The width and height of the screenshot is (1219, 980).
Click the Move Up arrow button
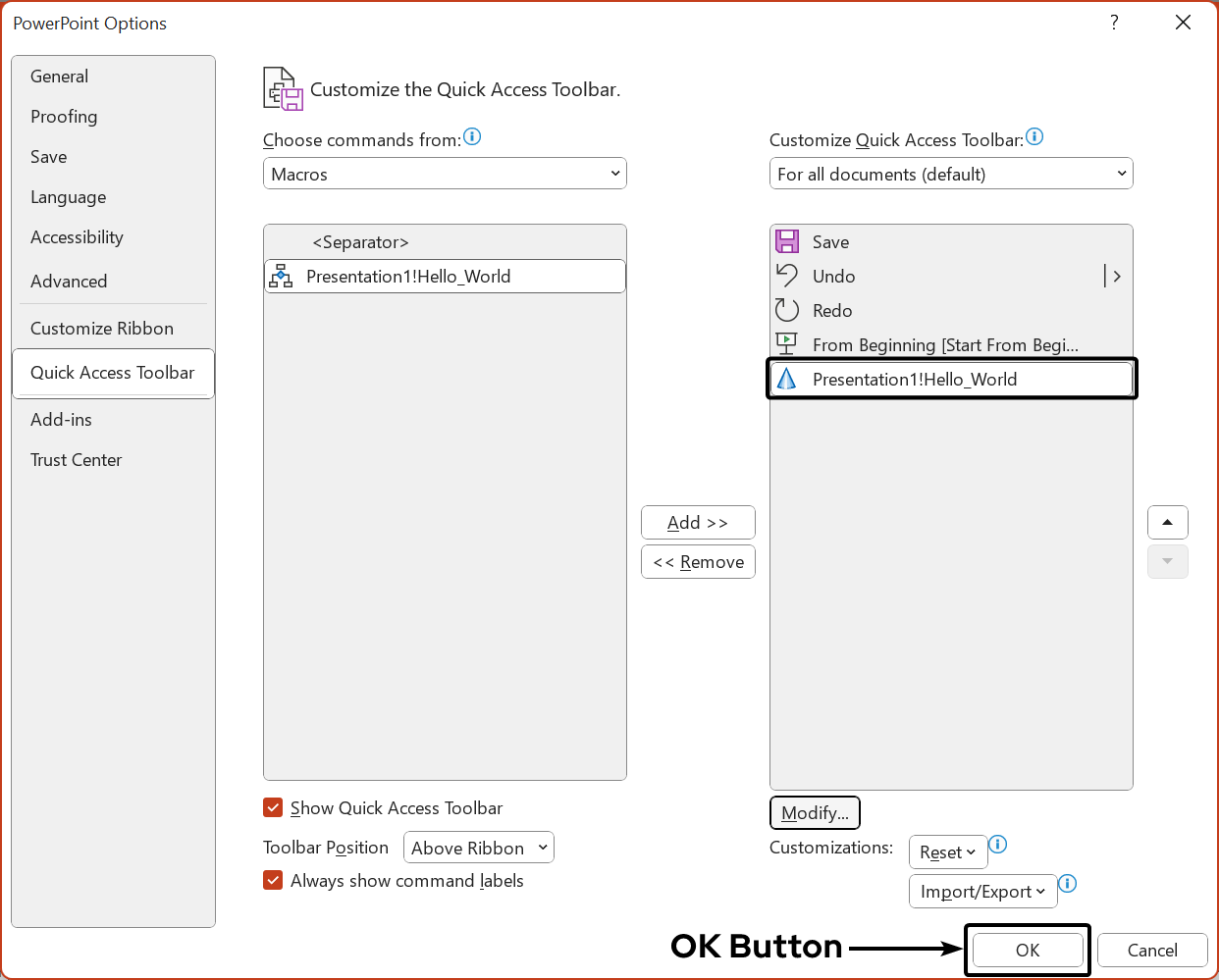[1167, 522]
